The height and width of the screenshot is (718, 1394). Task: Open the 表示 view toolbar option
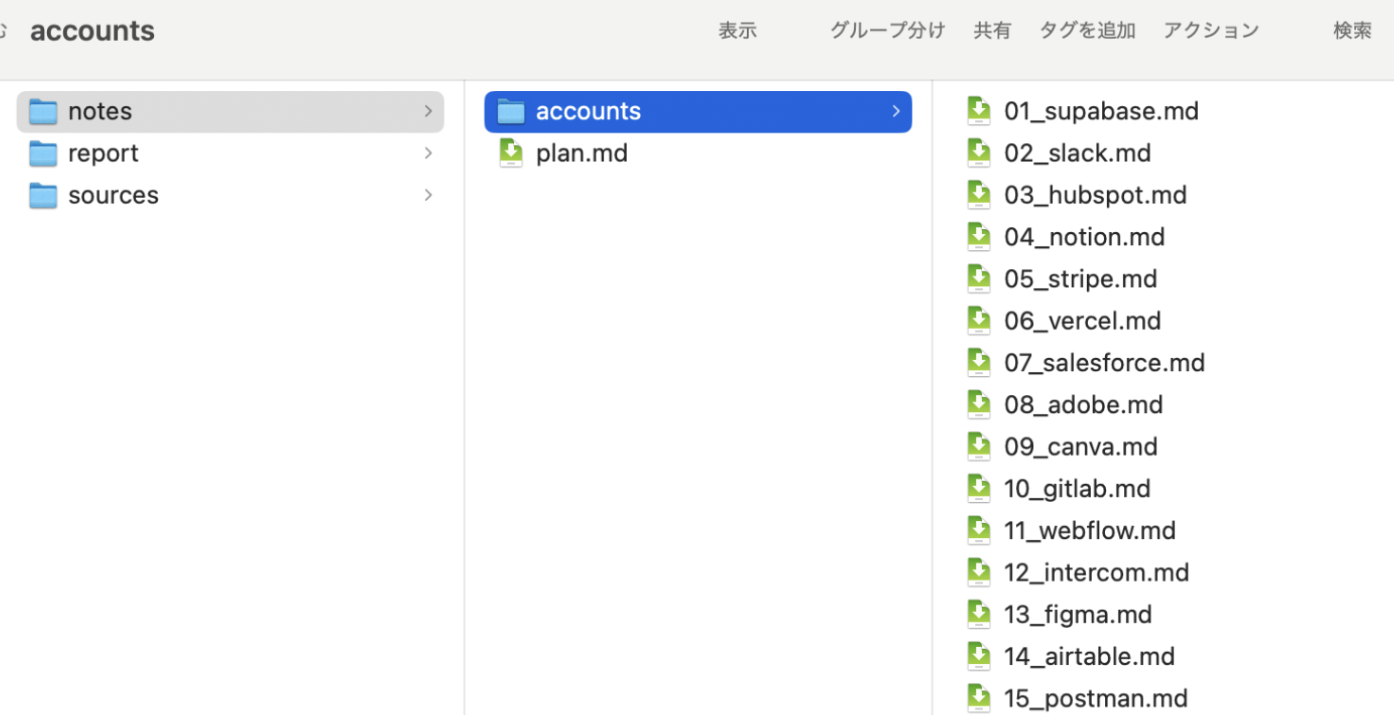tap(737, 31)
